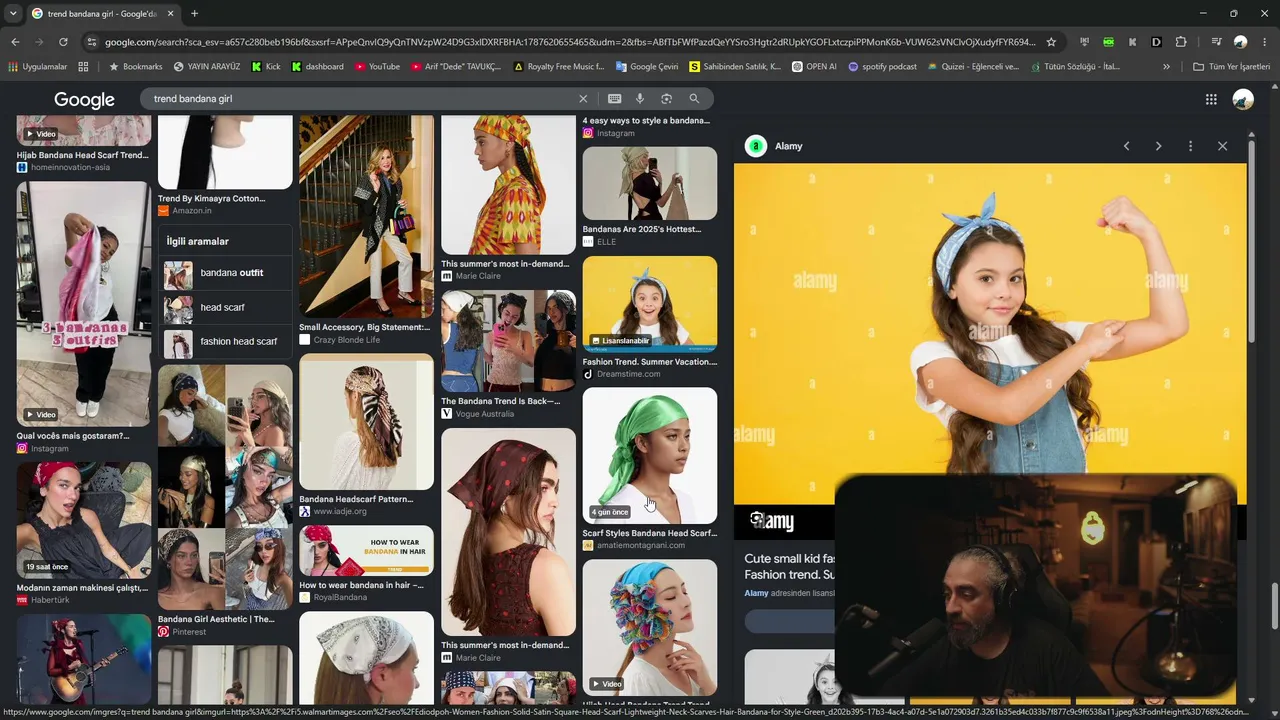1280x720 pixels.
Task: Open the YouTube bookmark
Action: pyautogui.click(x=376, y=67)
